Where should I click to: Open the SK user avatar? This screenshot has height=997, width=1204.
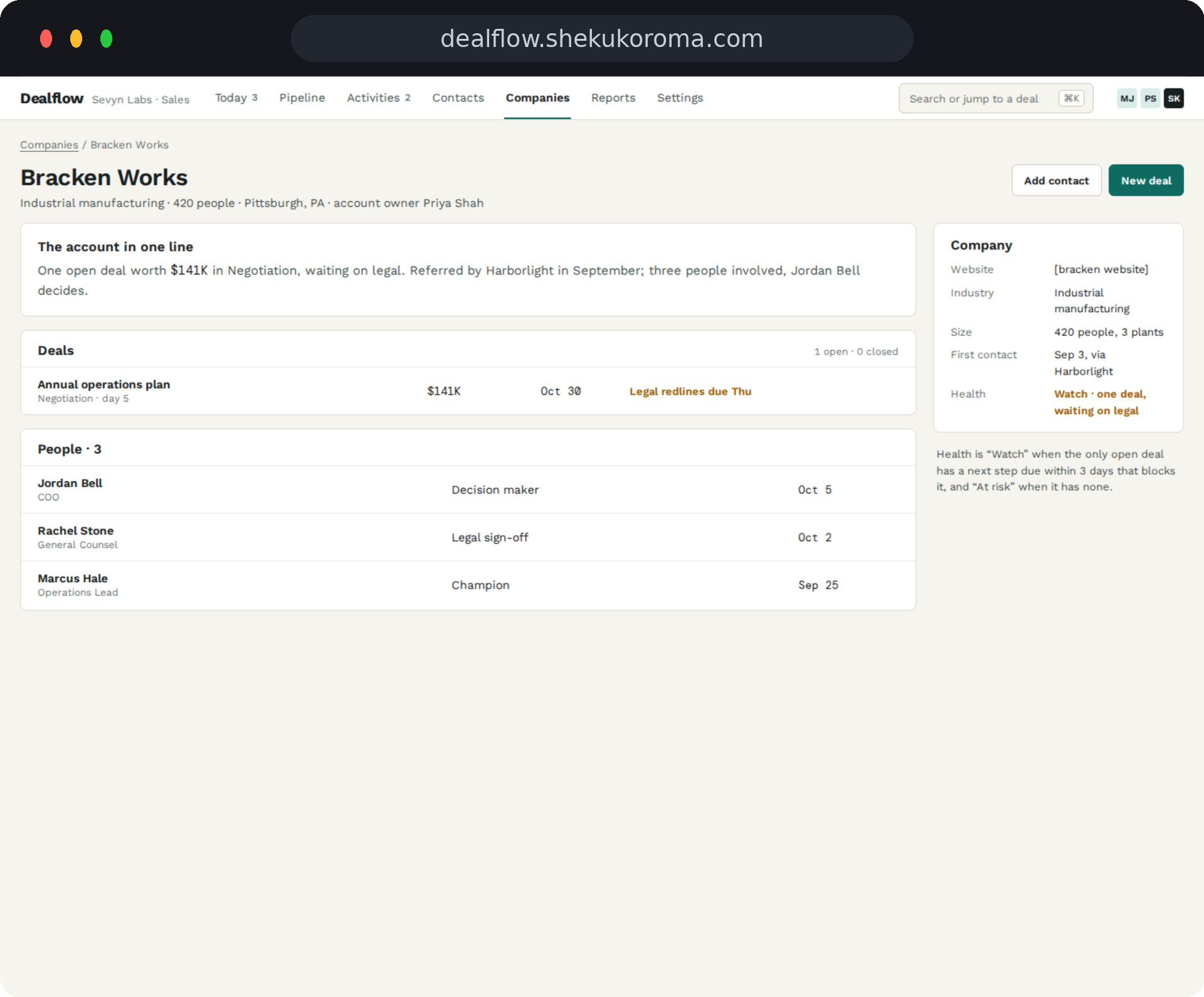1174,98
